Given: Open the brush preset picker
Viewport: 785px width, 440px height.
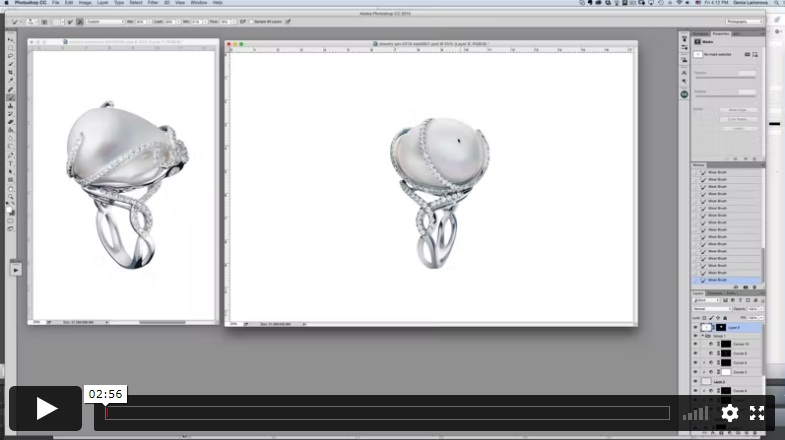Looking at the screenshot, I should [30, 22].
